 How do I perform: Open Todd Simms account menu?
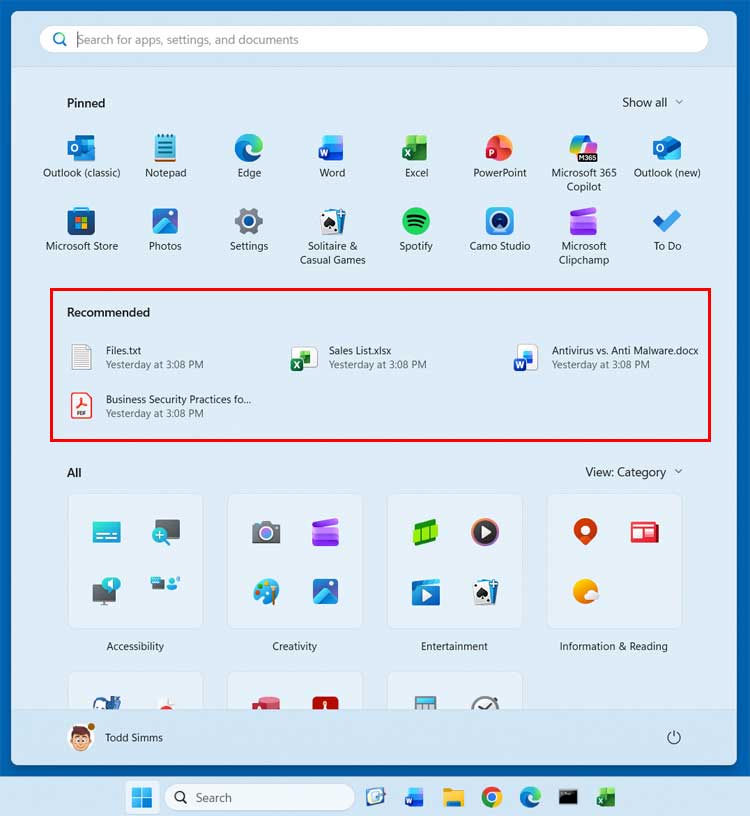click(116, 737)
